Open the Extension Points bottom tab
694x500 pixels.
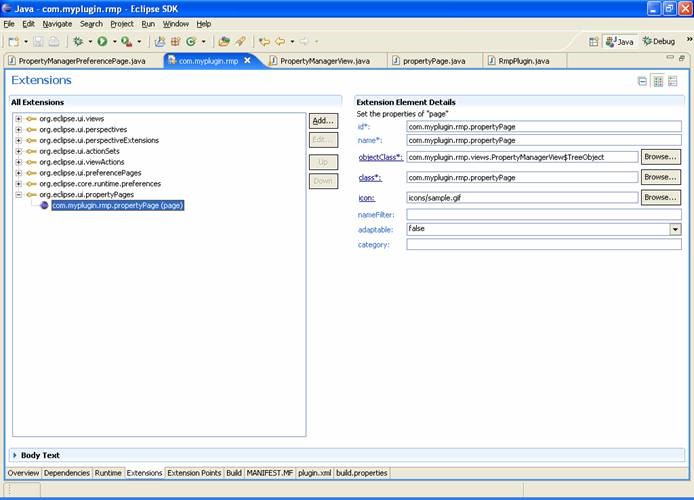click(194, 473)
